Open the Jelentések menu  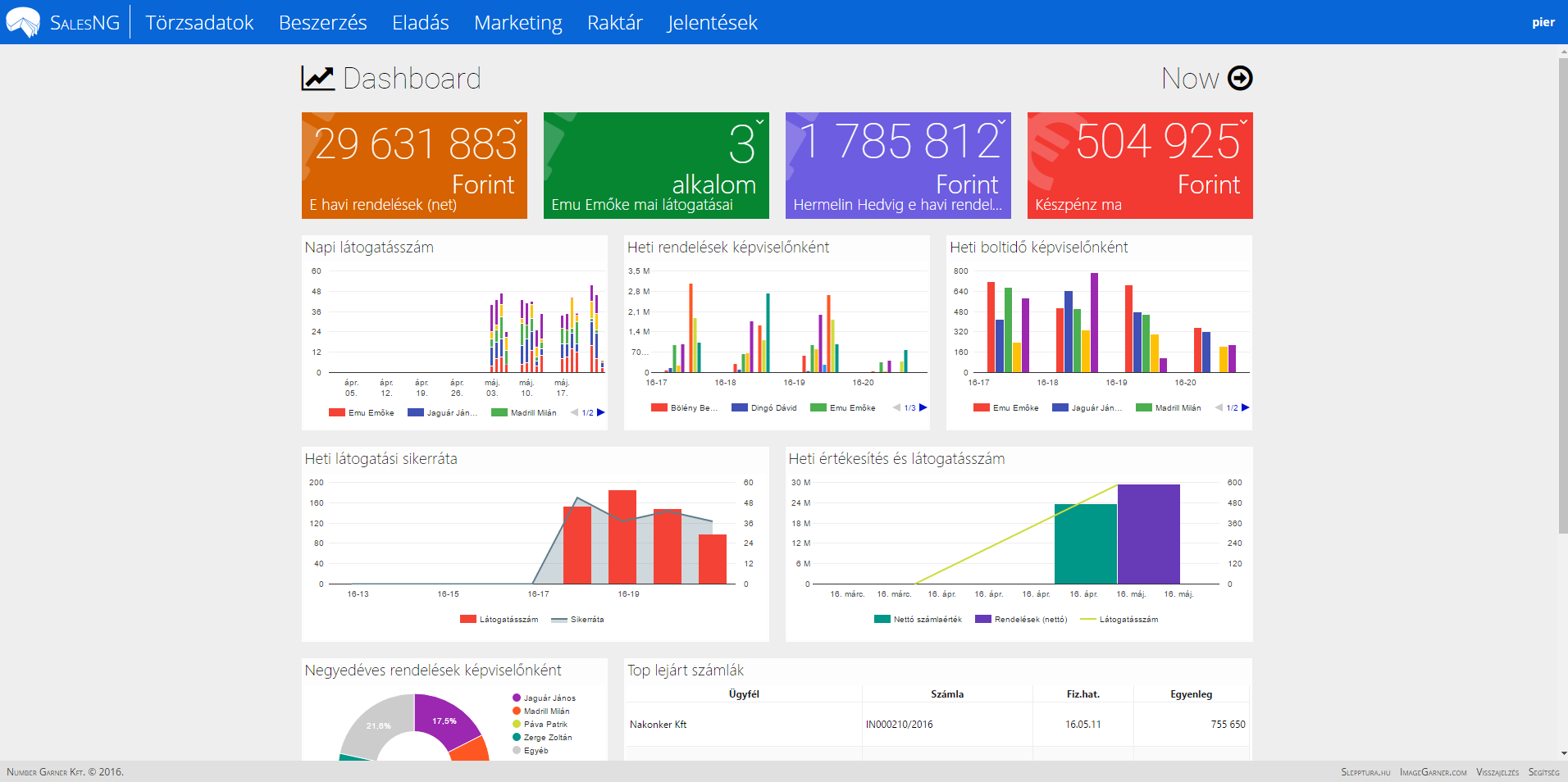pyautogui.click(x=713, y=23)
